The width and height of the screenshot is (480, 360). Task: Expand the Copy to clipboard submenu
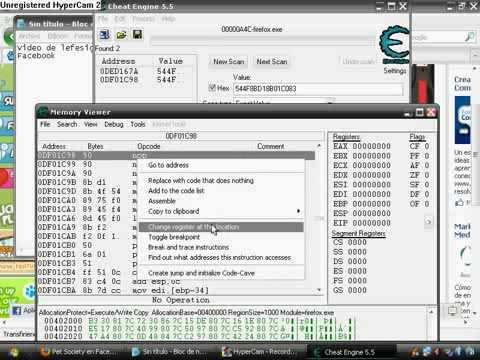point(221,211)
